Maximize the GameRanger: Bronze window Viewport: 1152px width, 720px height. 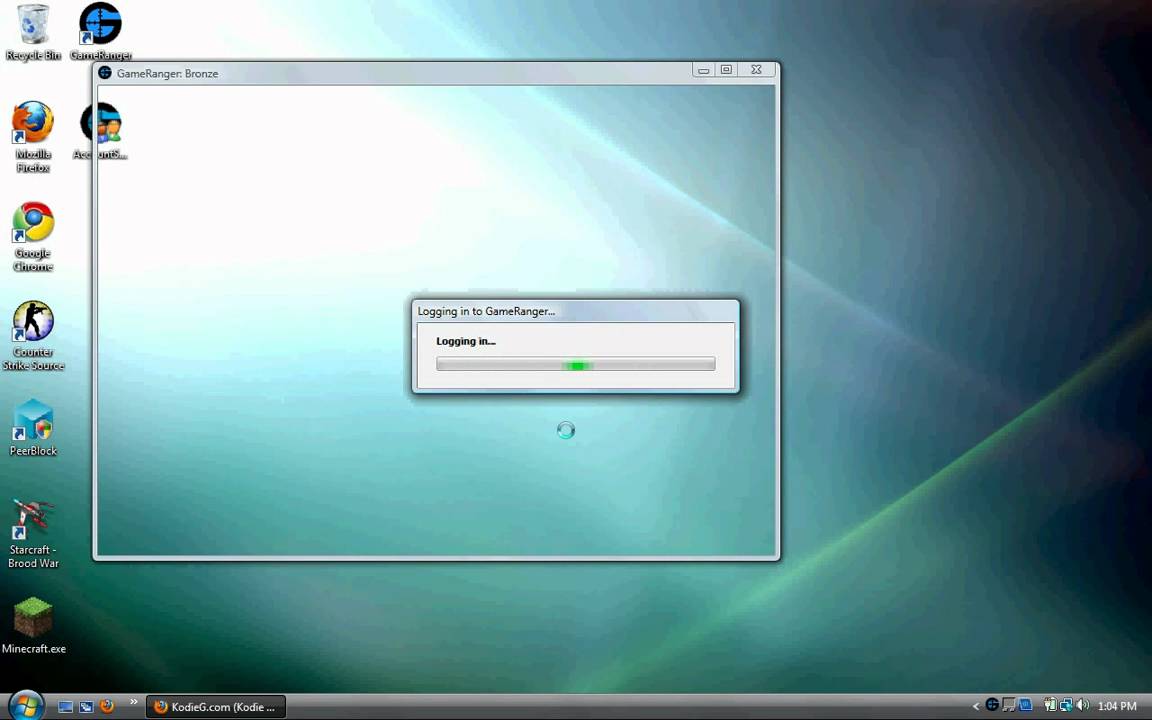pyautogui.click(x=726, y=70)
